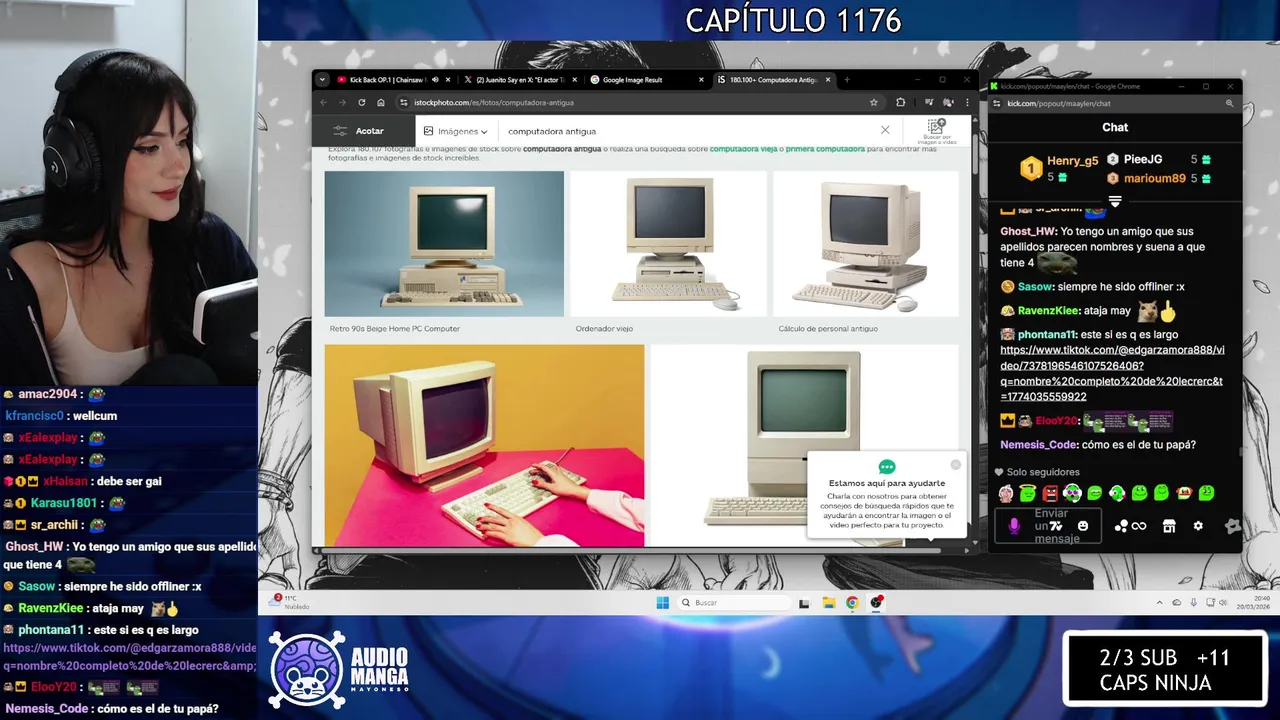Open Cálculo de personal antiguo photo

click(x=865, y=244)
